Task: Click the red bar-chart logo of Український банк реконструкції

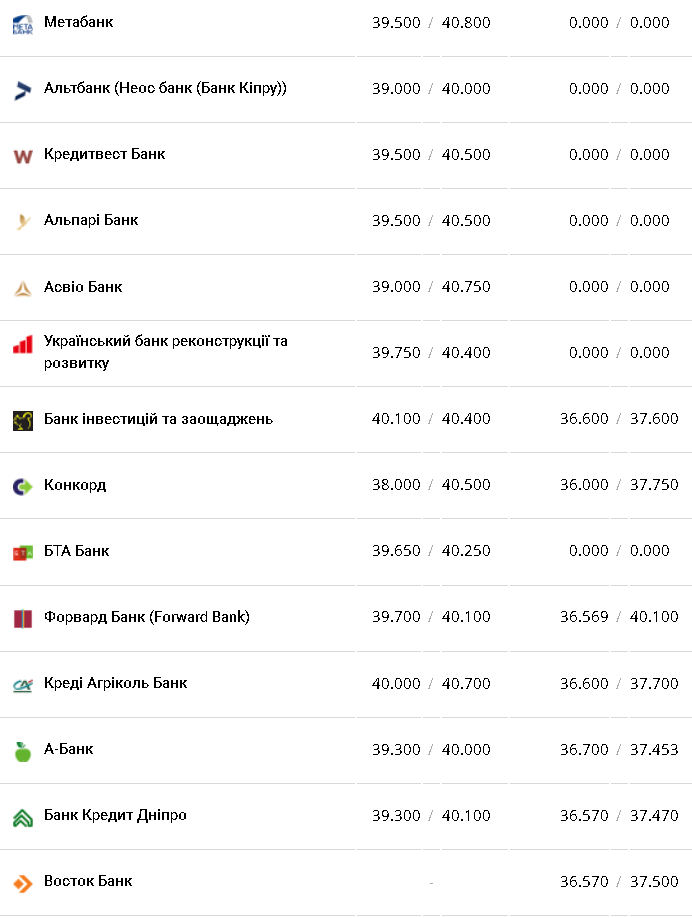Action: [22, 344]
